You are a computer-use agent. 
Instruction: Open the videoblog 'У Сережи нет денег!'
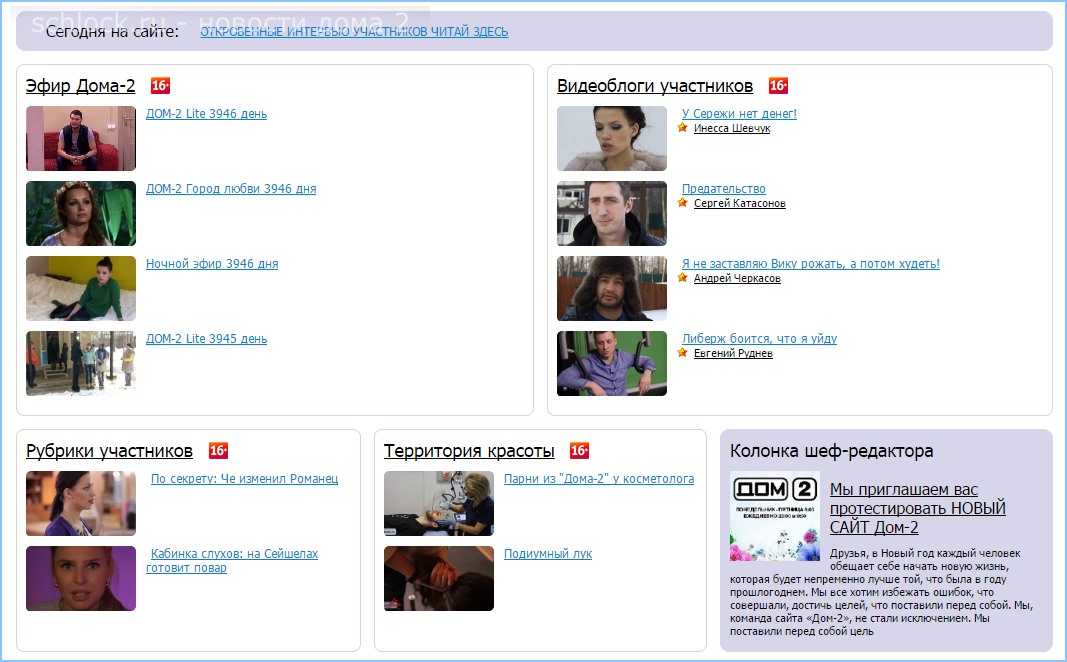[739, 114]
